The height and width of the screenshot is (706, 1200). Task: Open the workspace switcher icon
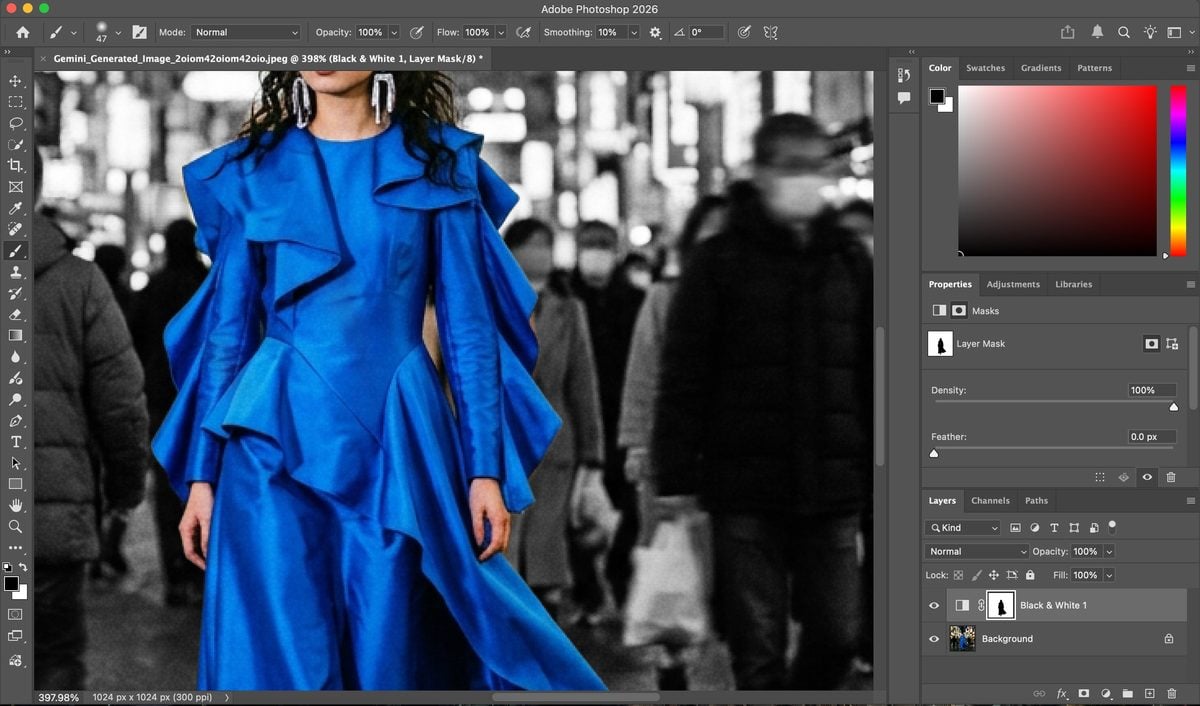pos(1180,32)
